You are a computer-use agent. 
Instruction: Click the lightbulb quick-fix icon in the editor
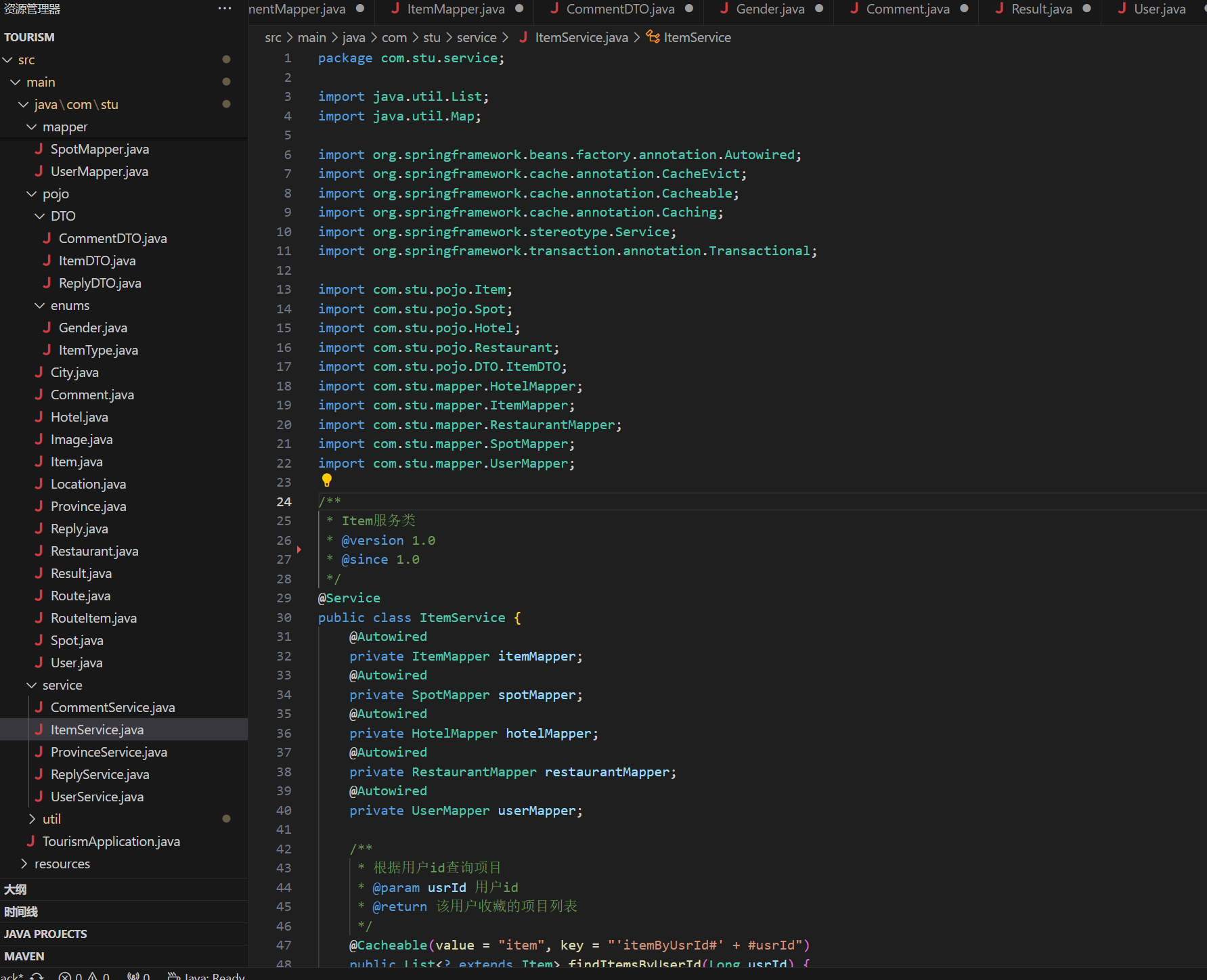coord(327,481)
